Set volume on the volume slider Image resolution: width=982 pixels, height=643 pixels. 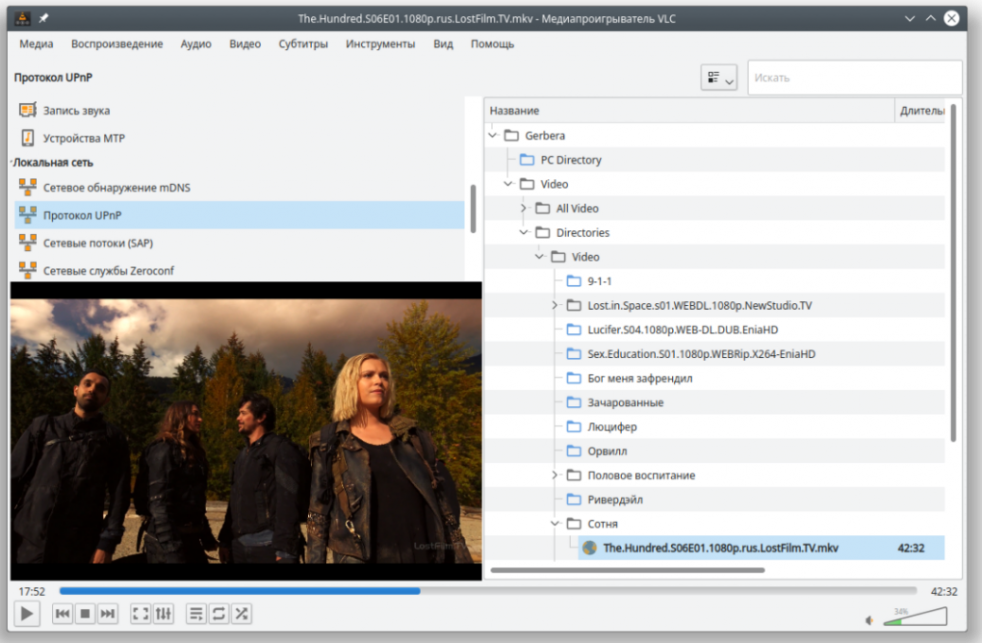pos(915,617)
